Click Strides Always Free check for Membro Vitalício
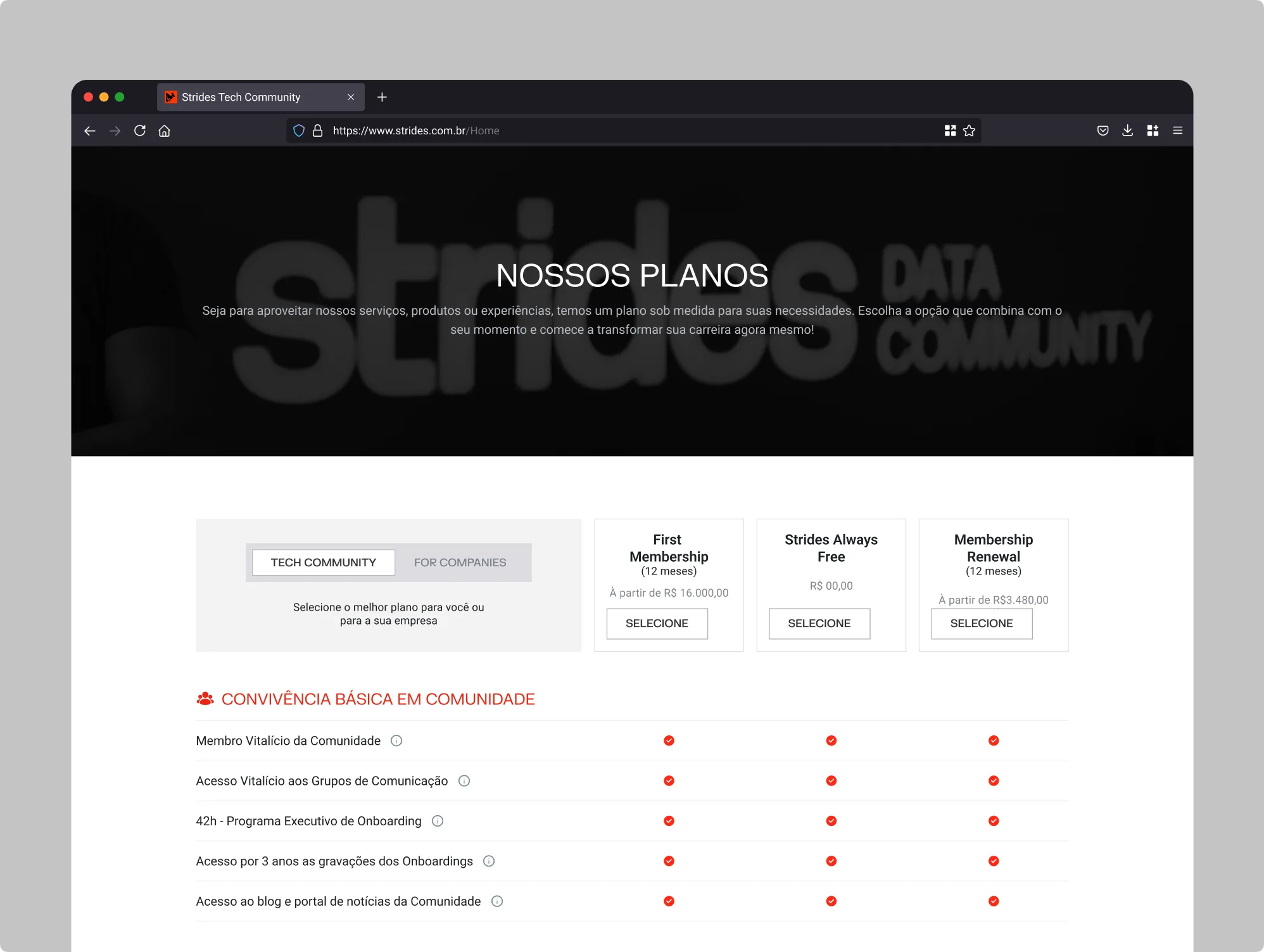The width and height of the screenshot is (1264, 952). [x=831, y=740]
